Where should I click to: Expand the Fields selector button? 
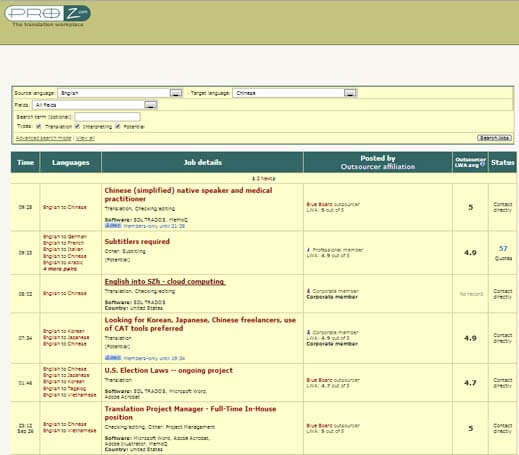(150, 105)
